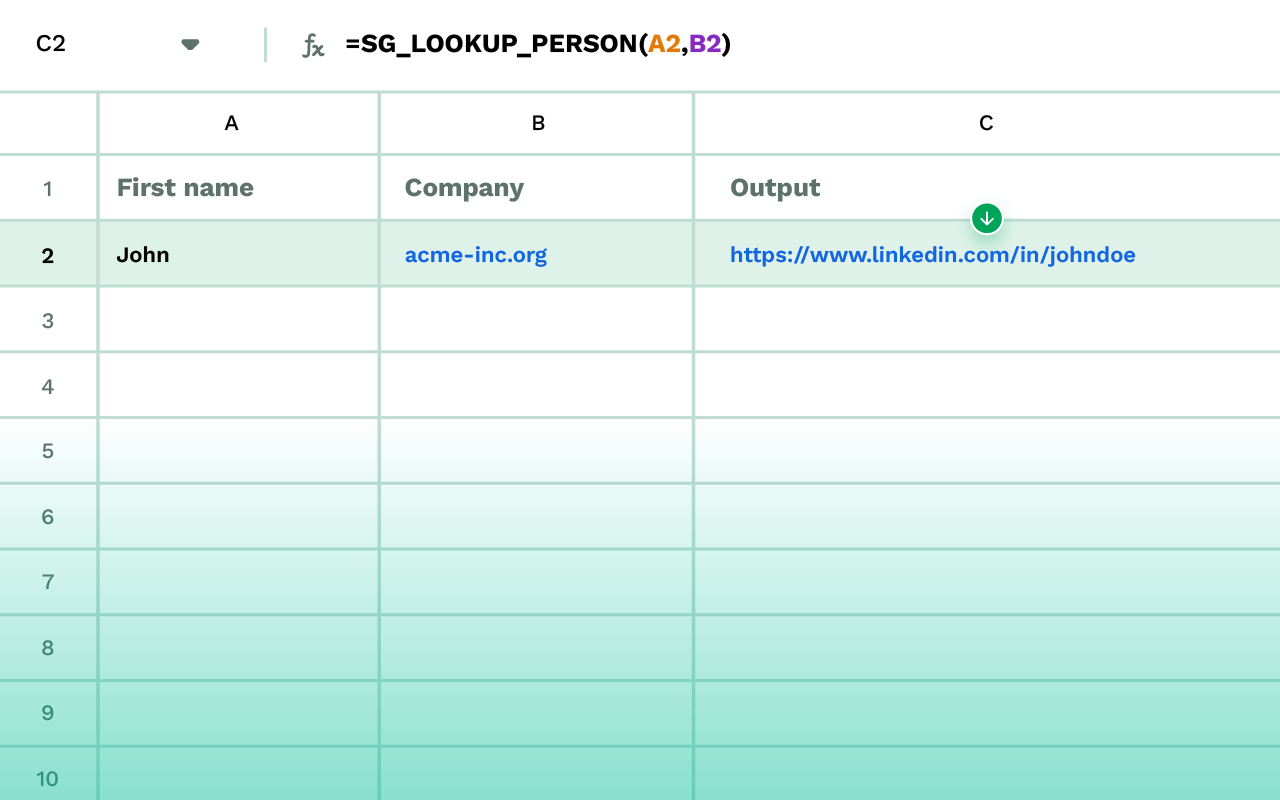The height and width of the screenshot is (800, 1280).
Task: Click the green fill-down arrow icon
Action: point(986,217)
